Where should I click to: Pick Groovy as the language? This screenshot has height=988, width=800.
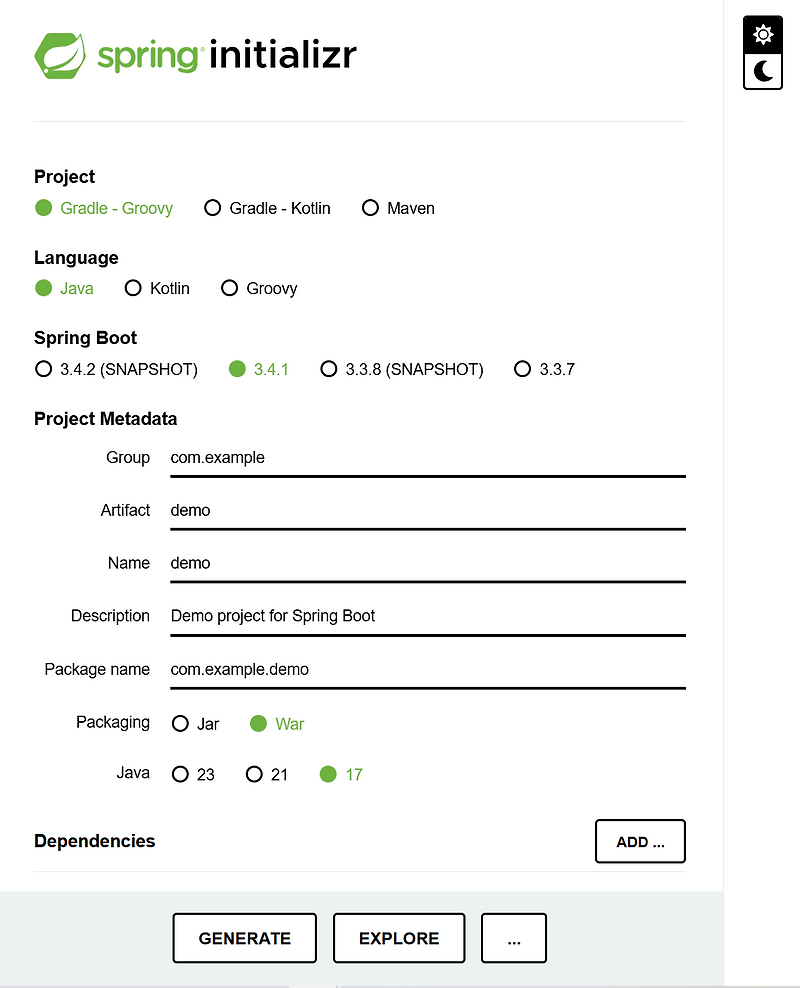coord(229,288)
